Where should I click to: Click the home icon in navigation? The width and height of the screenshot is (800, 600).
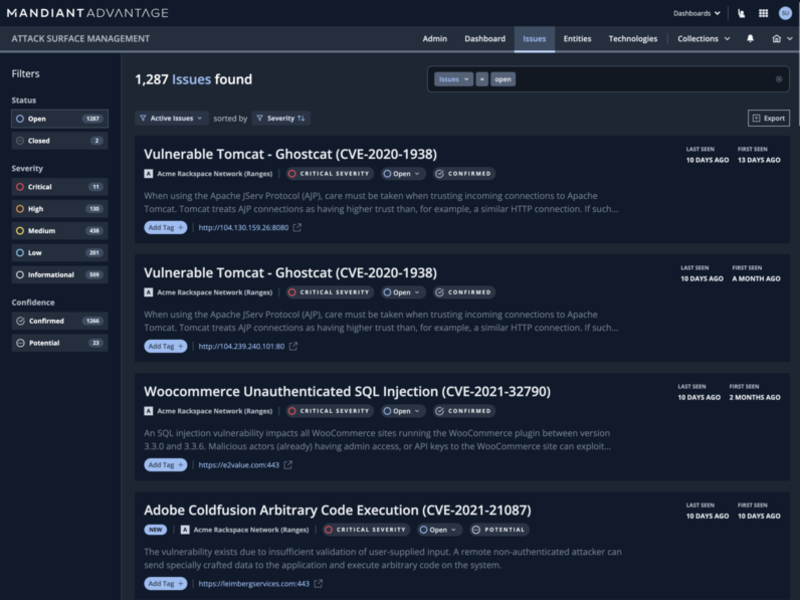pos(777,38)
